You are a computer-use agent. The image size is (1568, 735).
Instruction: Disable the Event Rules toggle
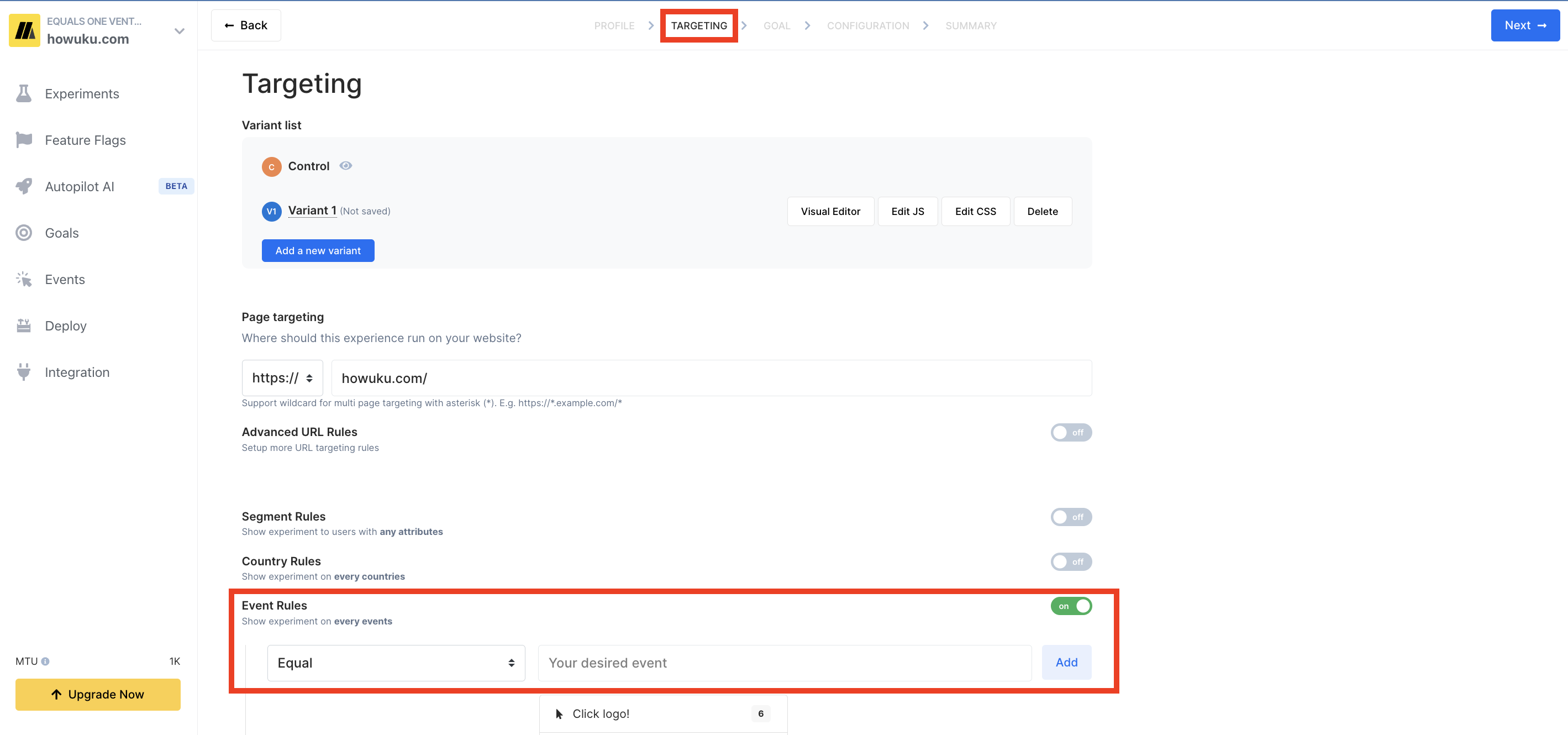click(x=1070, y=606)
